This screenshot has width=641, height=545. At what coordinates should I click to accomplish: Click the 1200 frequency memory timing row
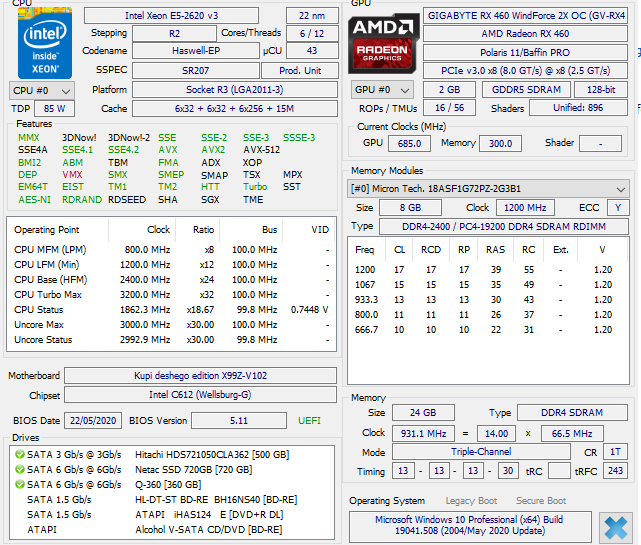[488, 270]
